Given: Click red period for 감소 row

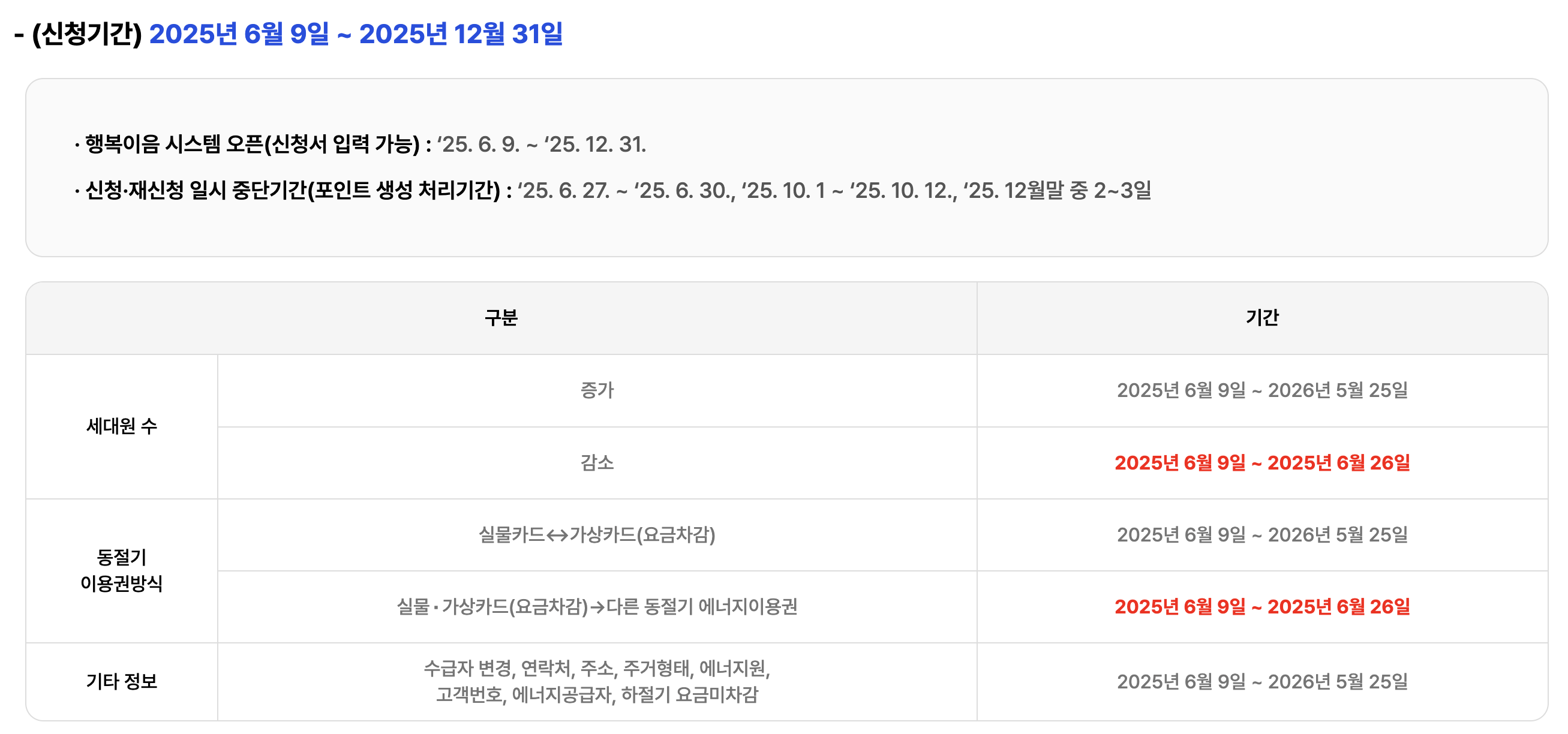Looking at the screenshot, I should coord(1262,462).
